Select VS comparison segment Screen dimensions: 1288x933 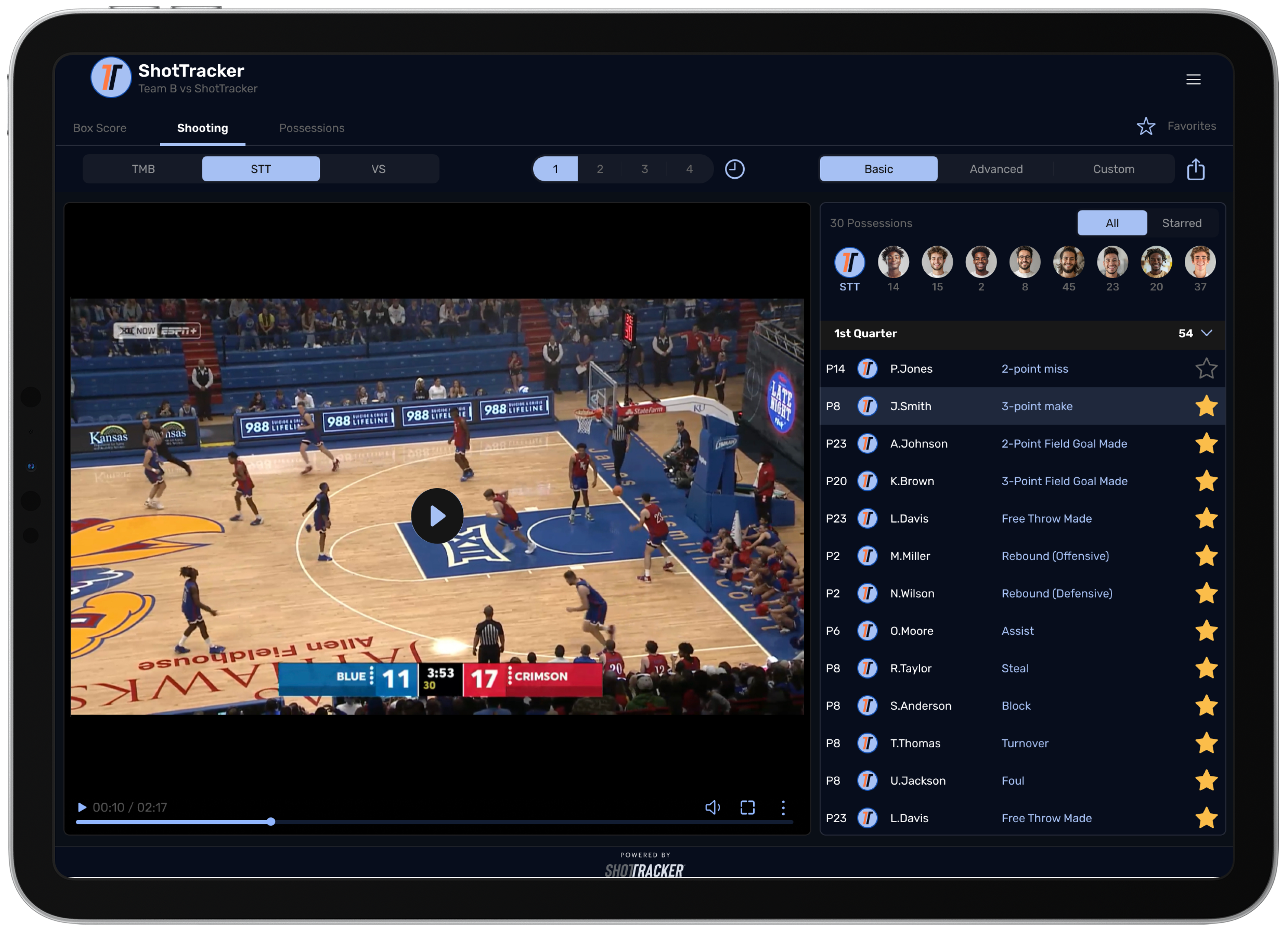[x=378, y=169]
